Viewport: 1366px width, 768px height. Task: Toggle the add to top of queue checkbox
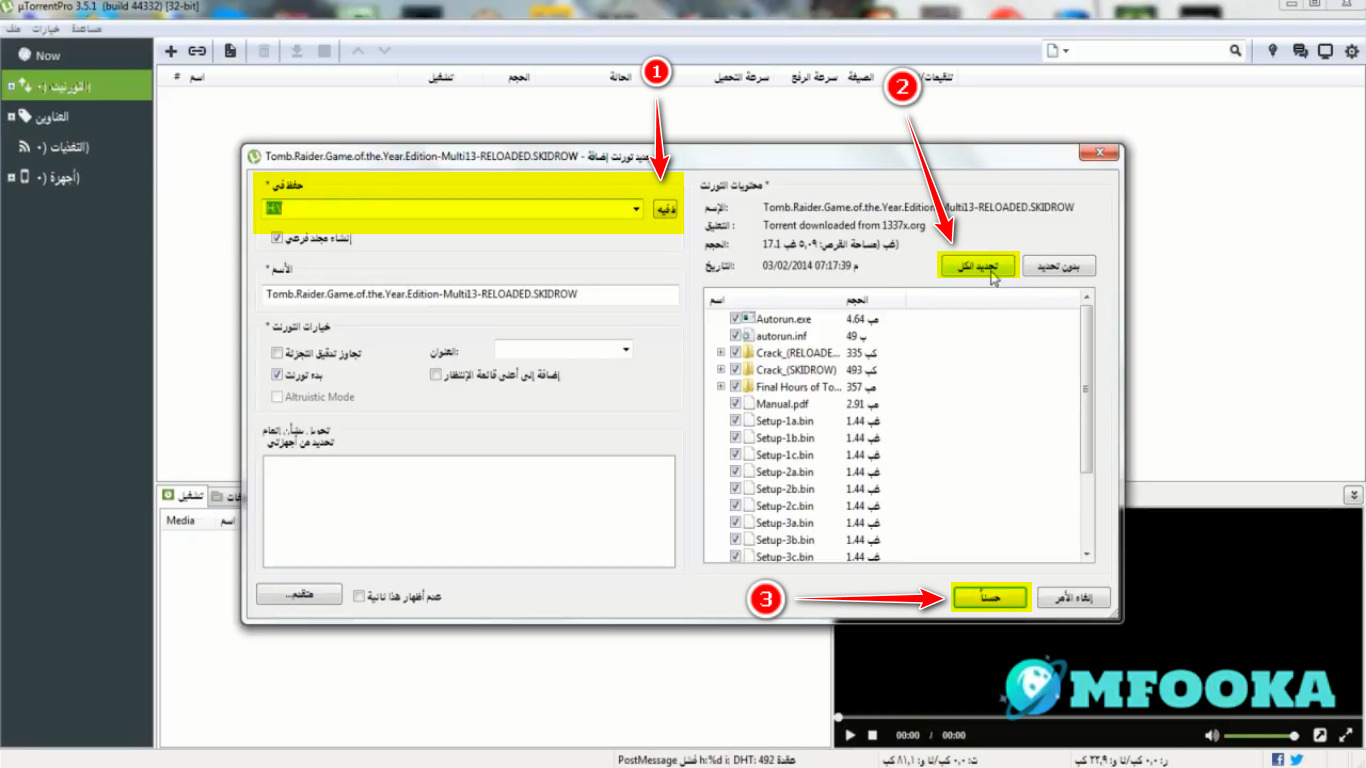point(436,375)
